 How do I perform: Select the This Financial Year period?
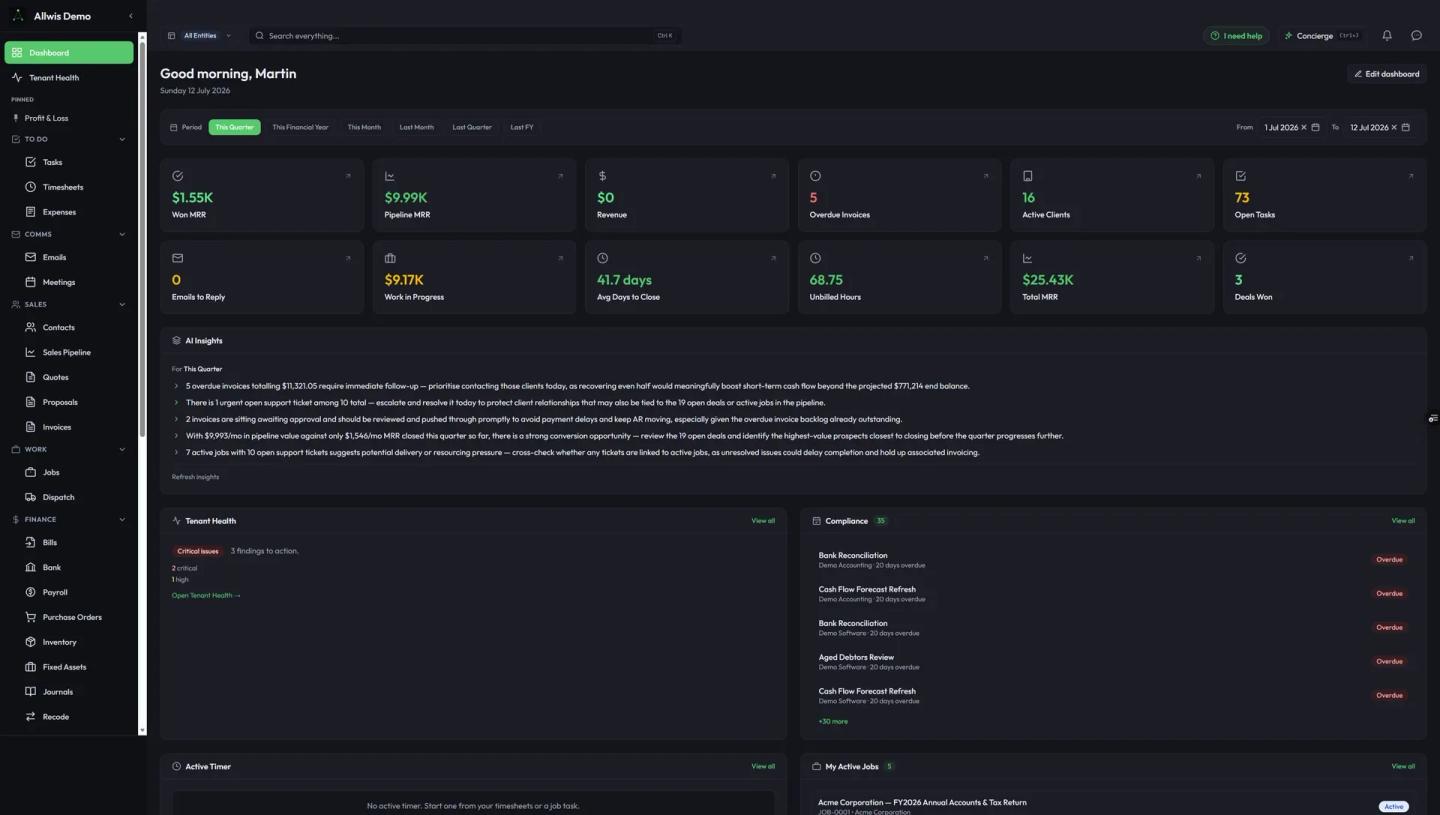[300, 127]
